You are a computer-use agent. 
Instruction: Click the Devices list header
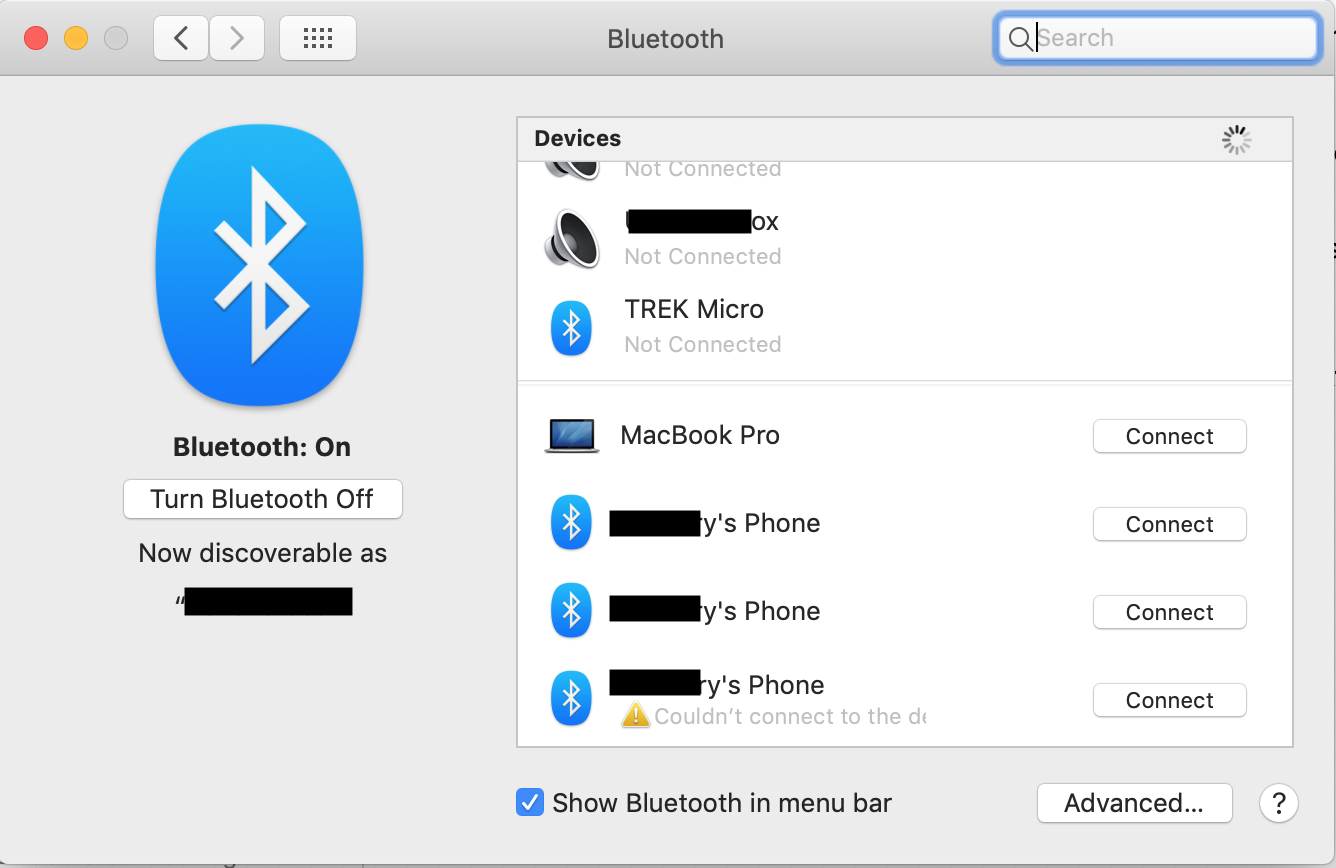pos(905,139)
